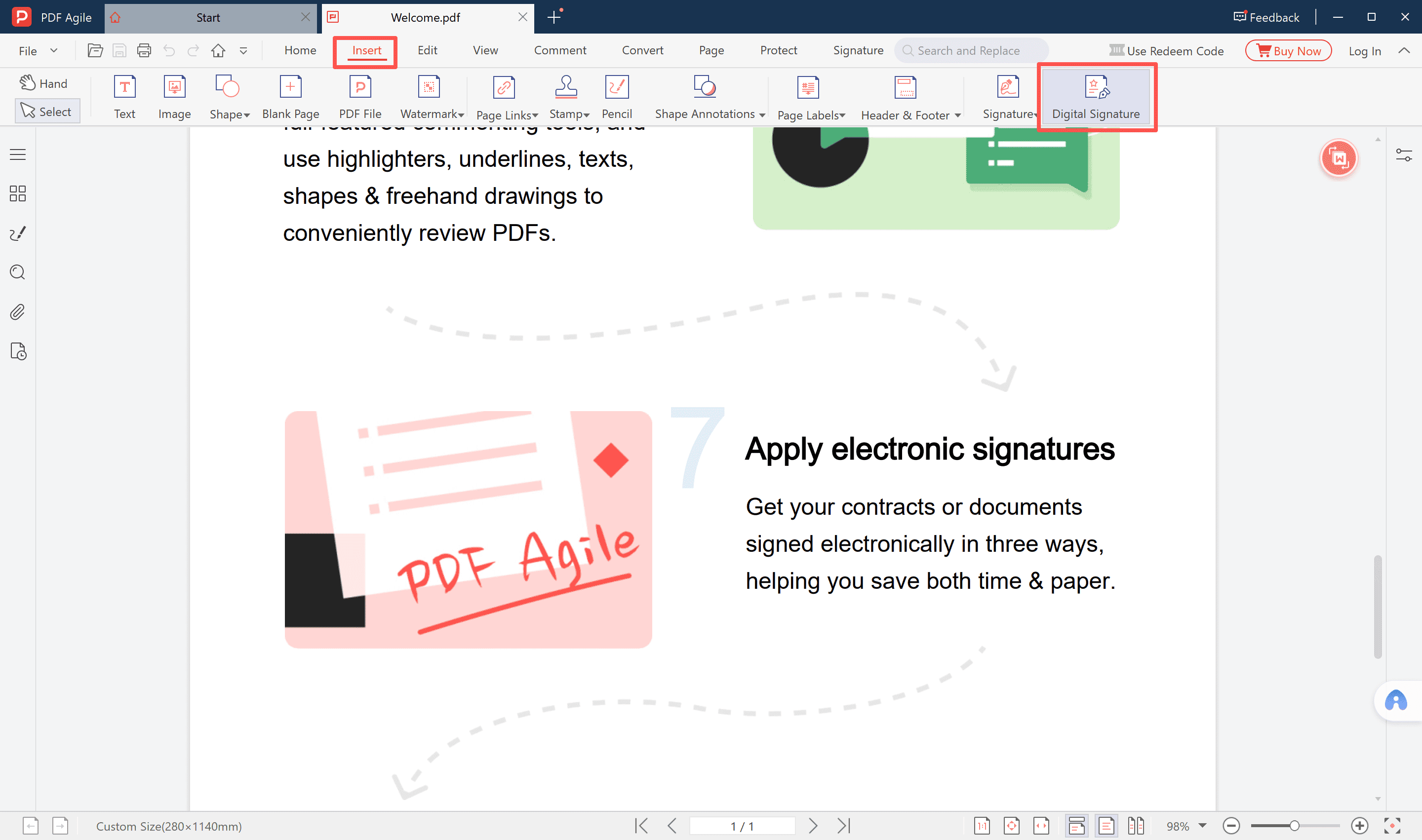The width and height of the screenshot is (1422, 840).
Task: Open the attachments paperclip panel
Action: coord(18,312)
